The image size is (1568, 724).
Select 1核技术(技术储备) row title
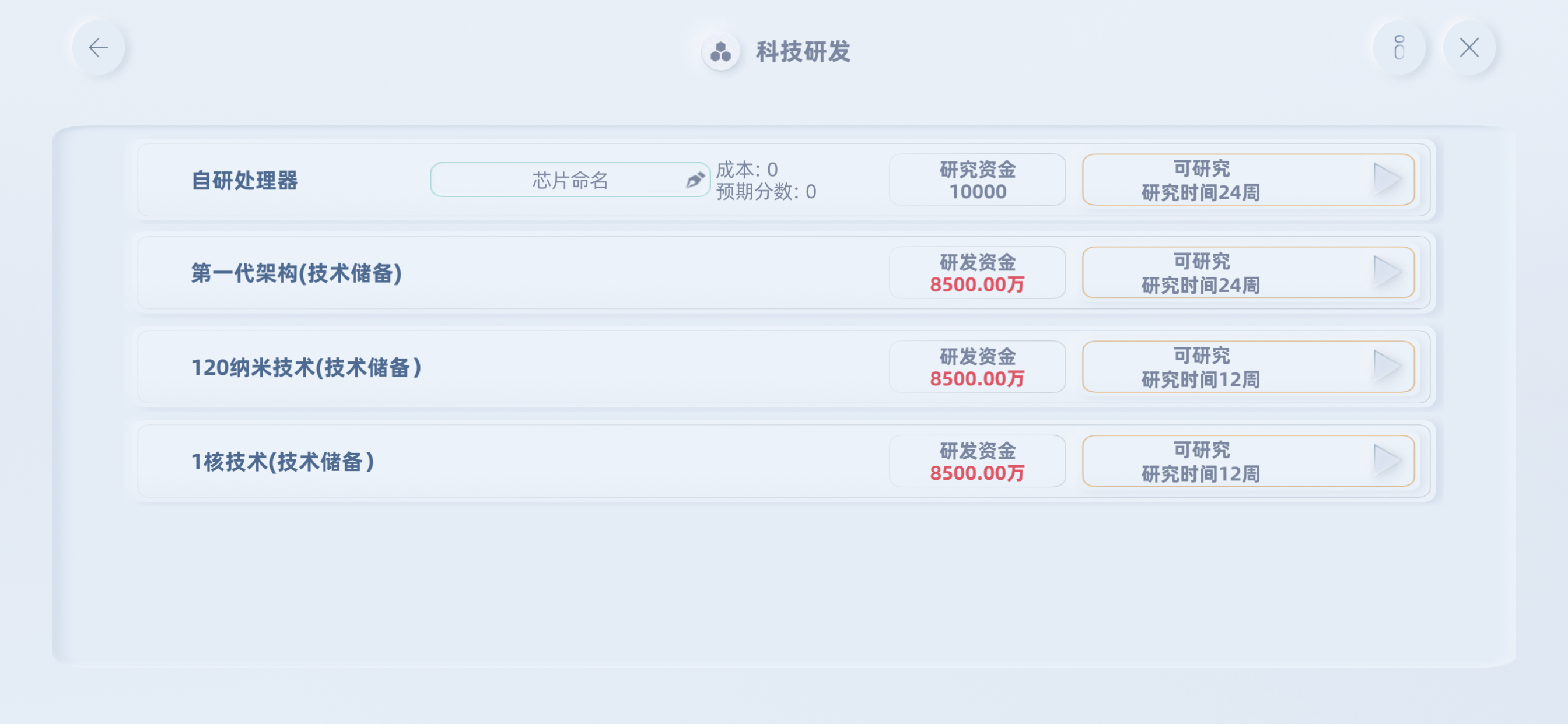pyautogui.click(x=282, y=462)
